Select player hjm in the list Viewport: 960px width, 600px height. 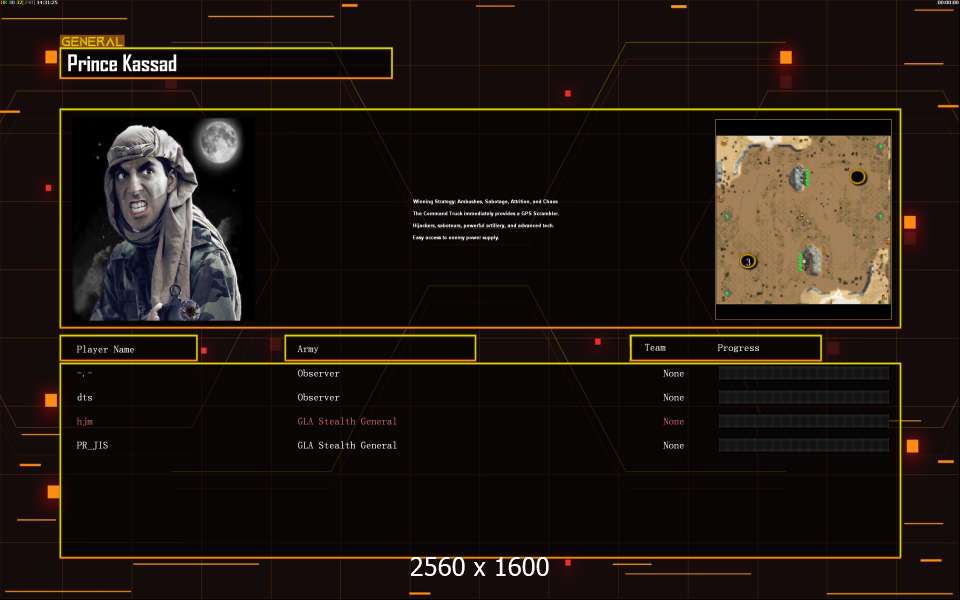[85, 422]
